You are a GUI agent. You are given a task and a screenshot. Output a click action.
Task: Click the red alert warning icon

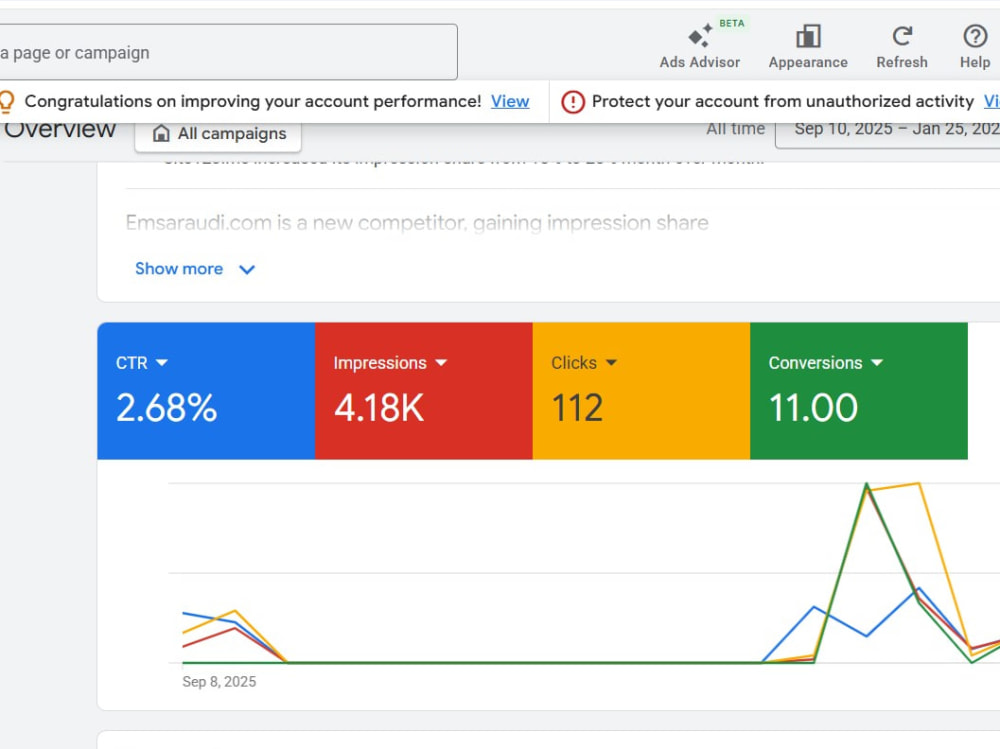pos(573,101)
